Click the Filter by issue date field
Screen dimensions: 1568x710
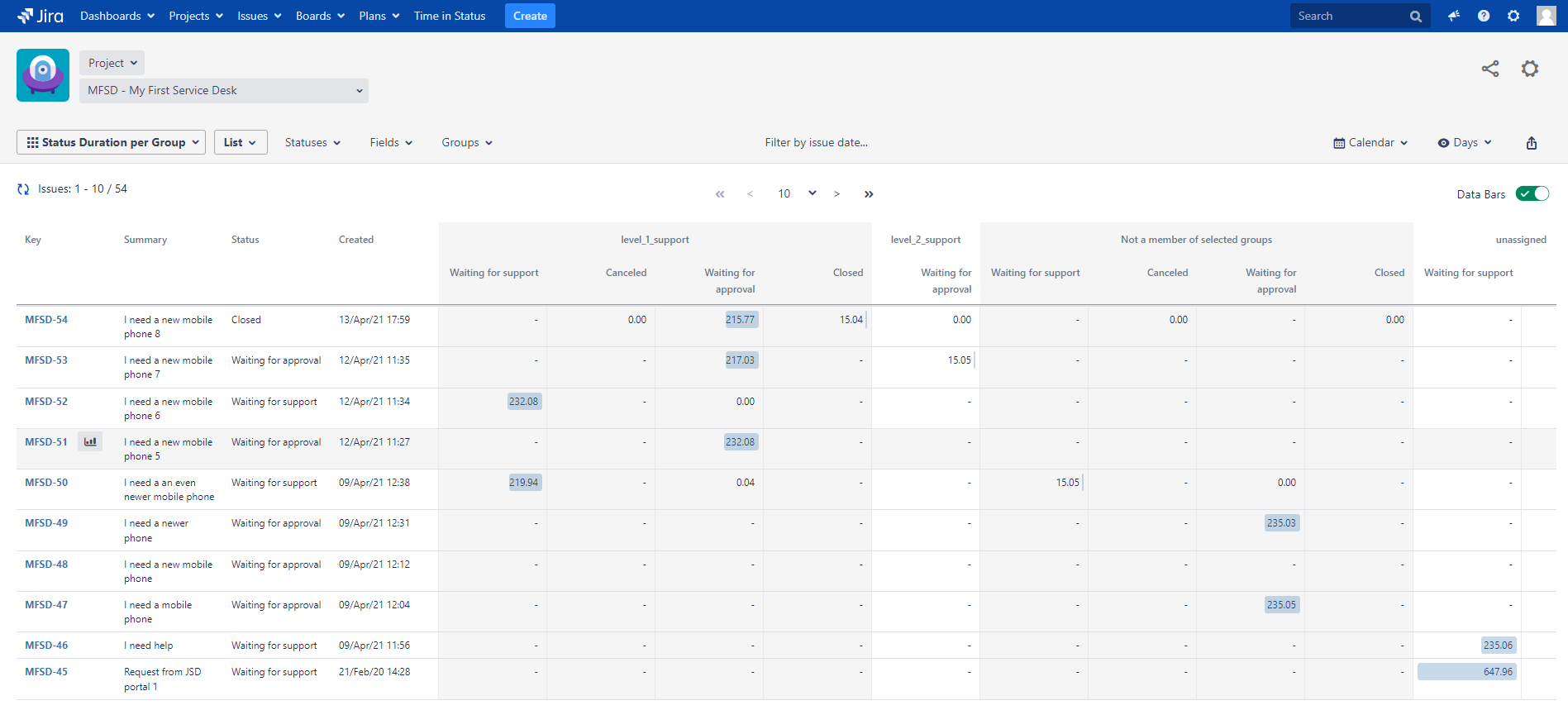[x=816, y=143]
